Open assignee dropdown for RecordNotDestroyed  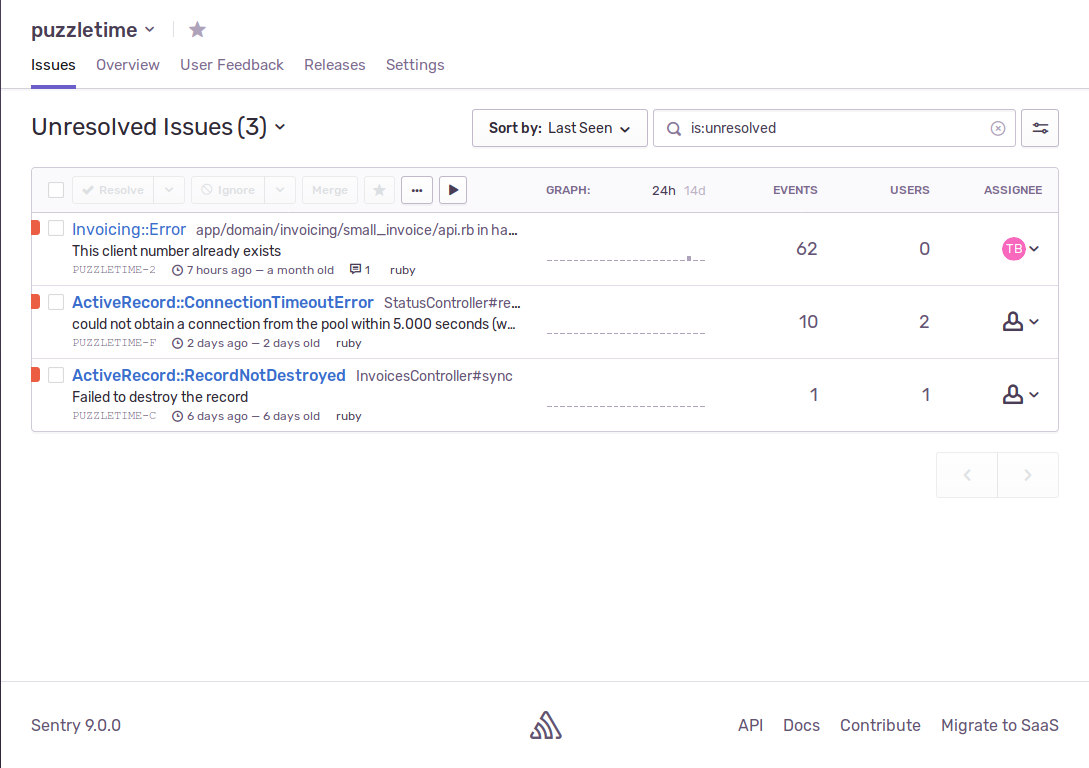(x=1034, y=394)
